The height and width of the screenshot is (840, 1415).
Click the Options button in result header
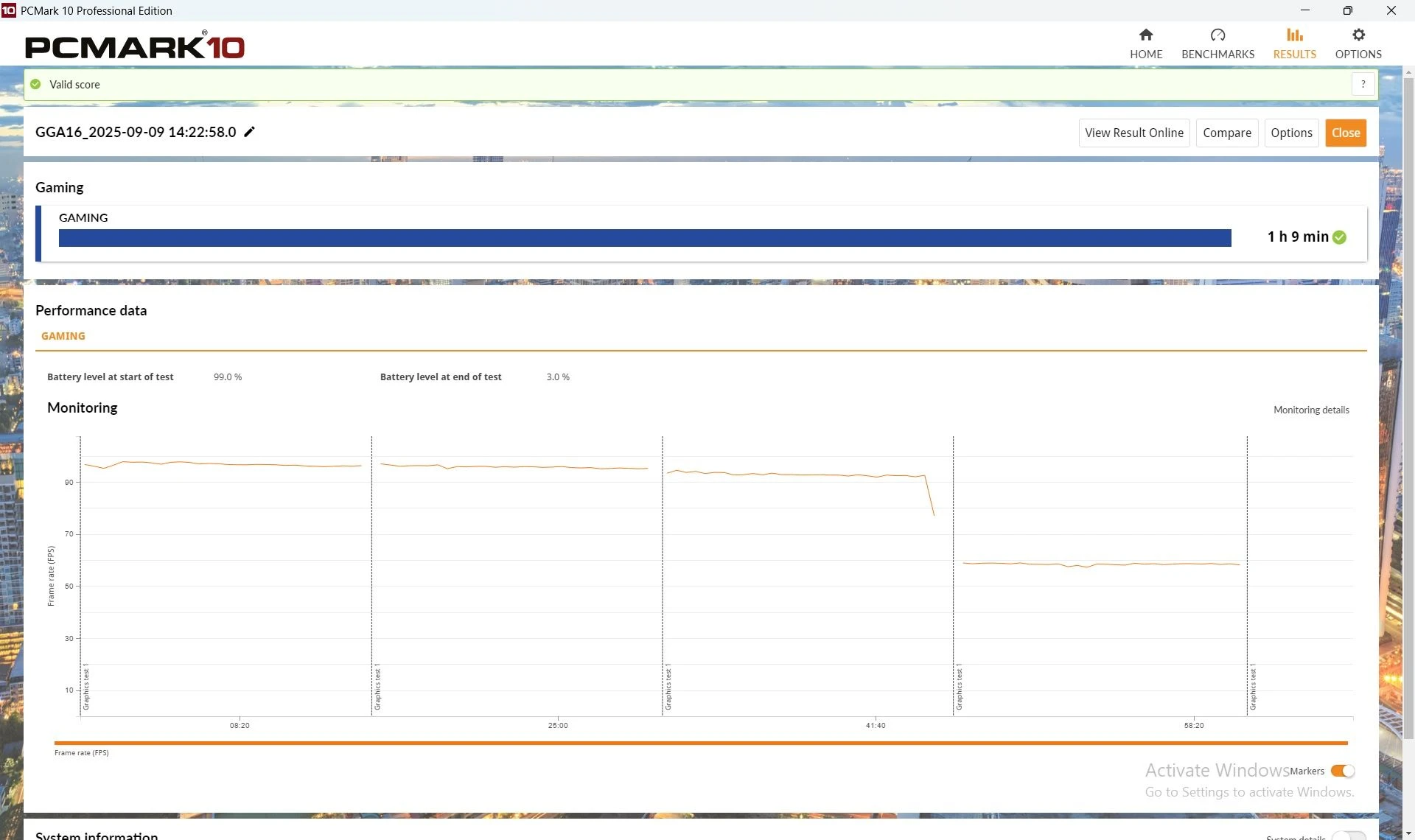coord(1291,133)
